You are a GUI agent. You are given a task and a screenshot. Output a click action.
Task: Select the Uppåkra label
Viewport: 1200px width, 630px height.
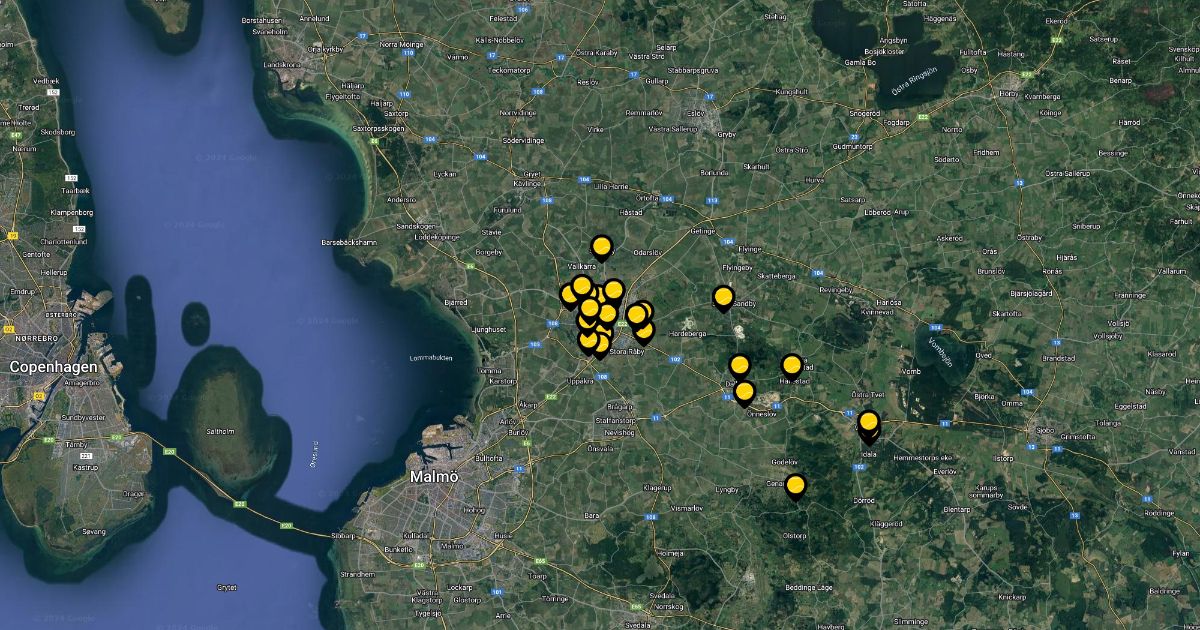click(x=580, y=381)
